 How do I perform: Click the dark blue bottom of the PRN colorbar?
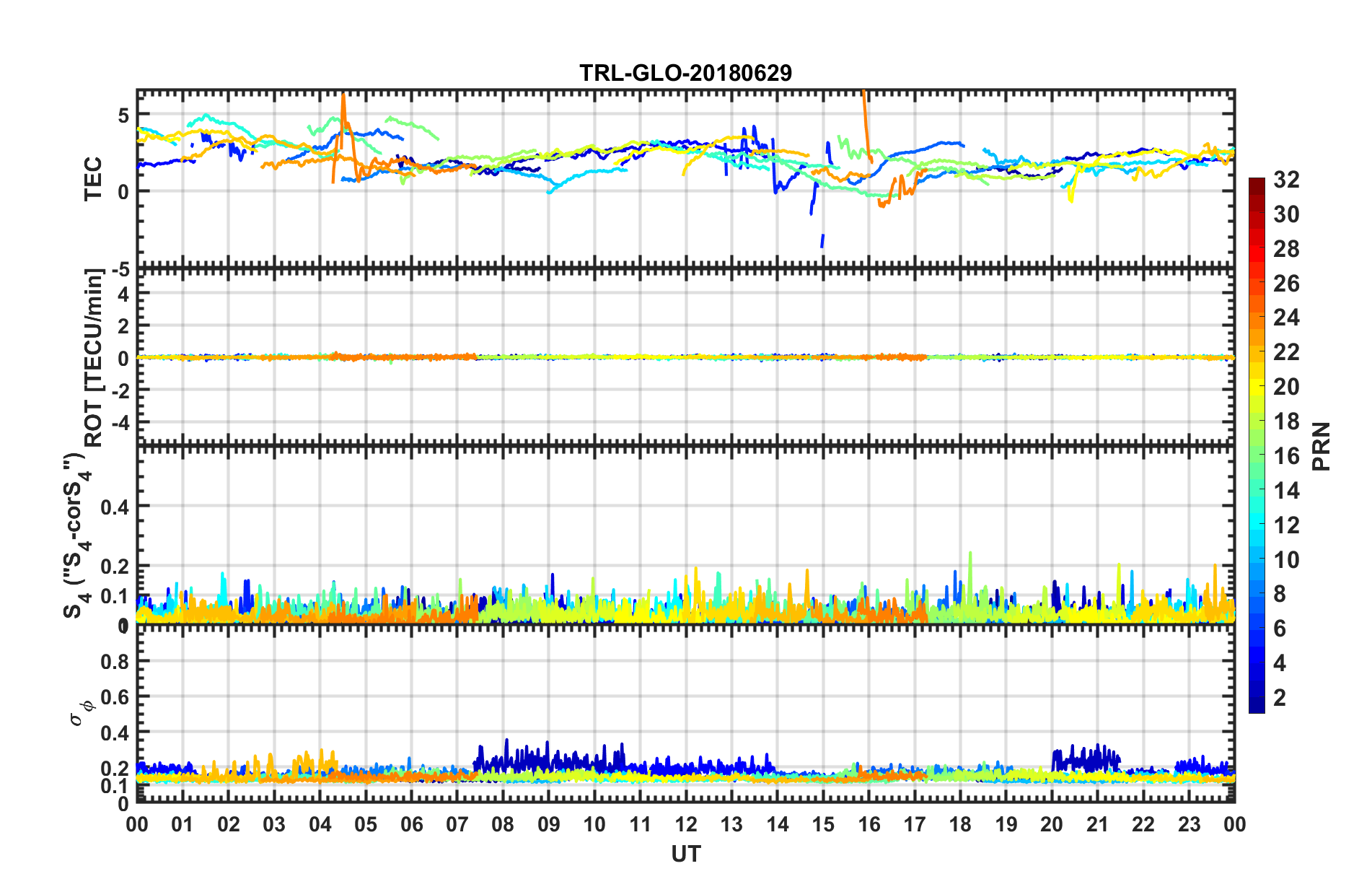1257,706
